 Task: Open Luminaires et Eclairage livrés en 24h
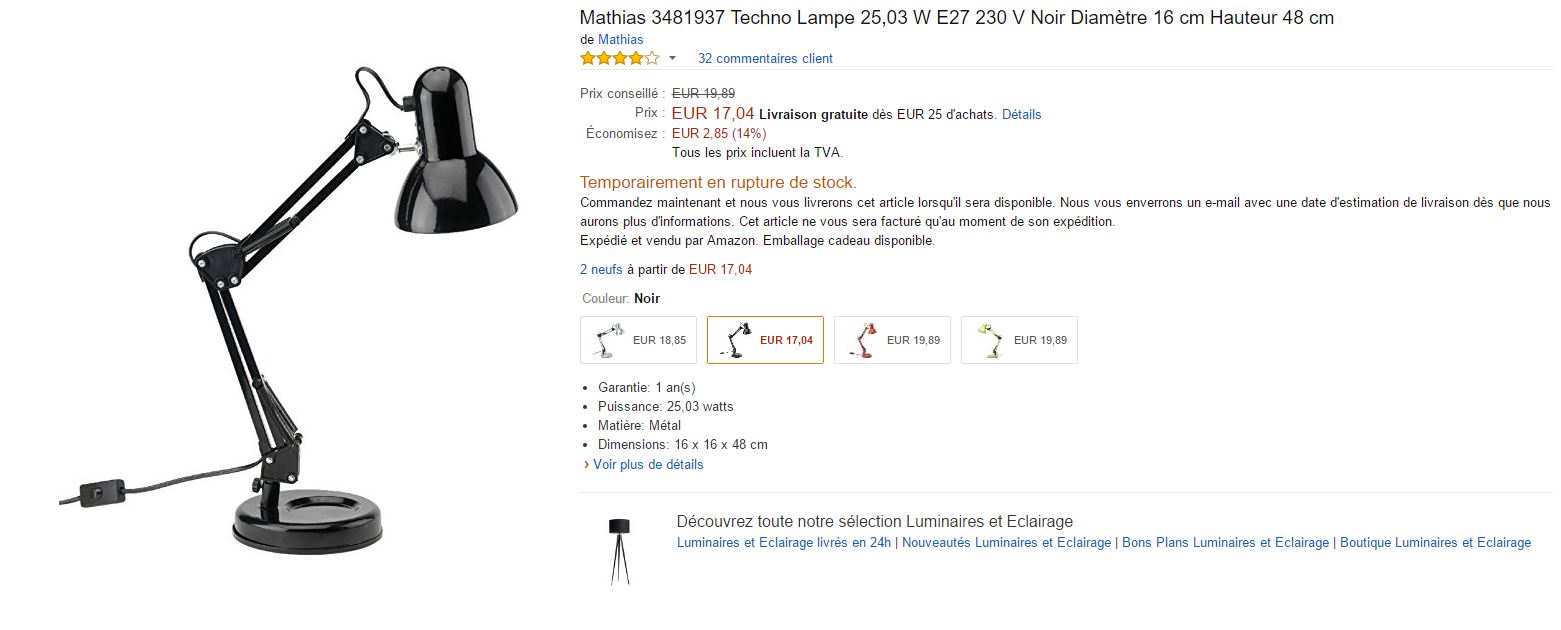tap(783, 542)
